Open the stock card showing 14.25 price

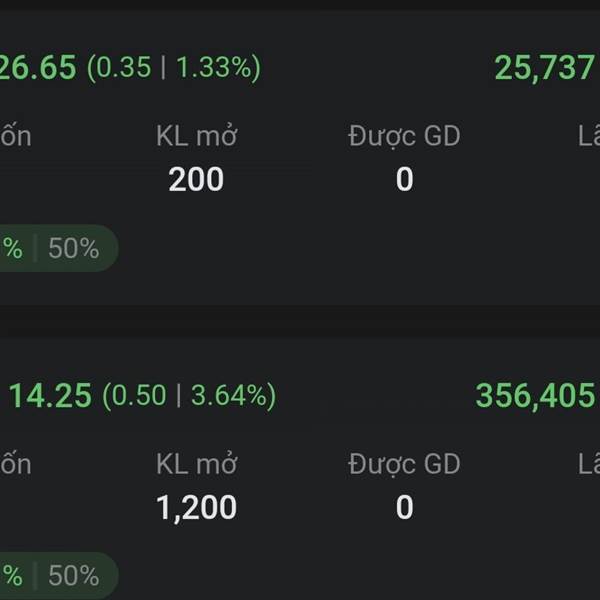[300, 469]
